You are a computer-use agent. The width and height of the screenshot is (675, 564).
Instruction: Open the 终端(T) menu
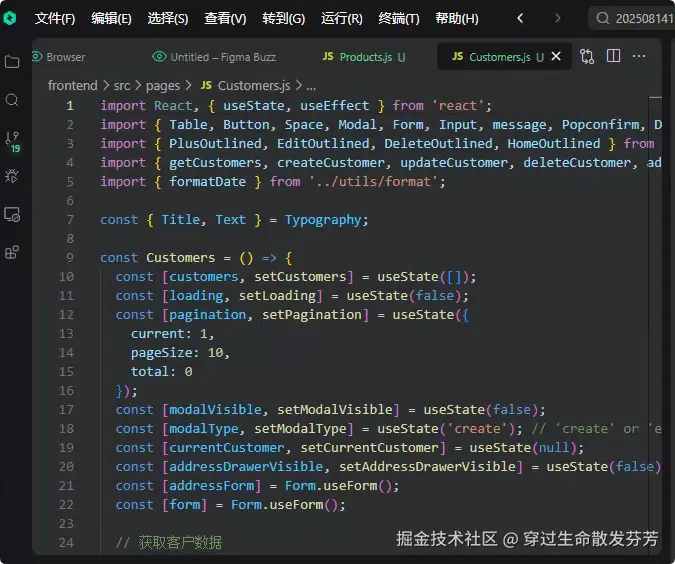pyautogui.click(x=399, y=19)
